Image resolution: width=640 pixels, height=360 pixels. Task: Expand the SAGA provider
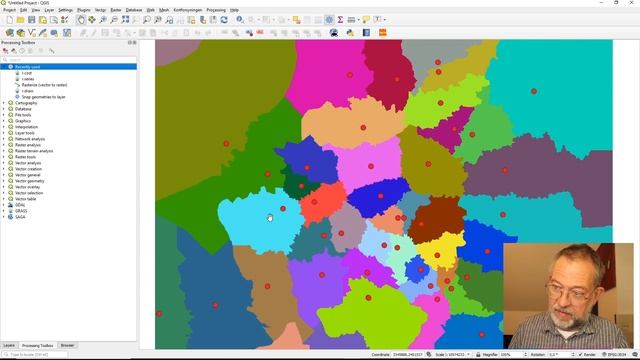click(4, 217)
